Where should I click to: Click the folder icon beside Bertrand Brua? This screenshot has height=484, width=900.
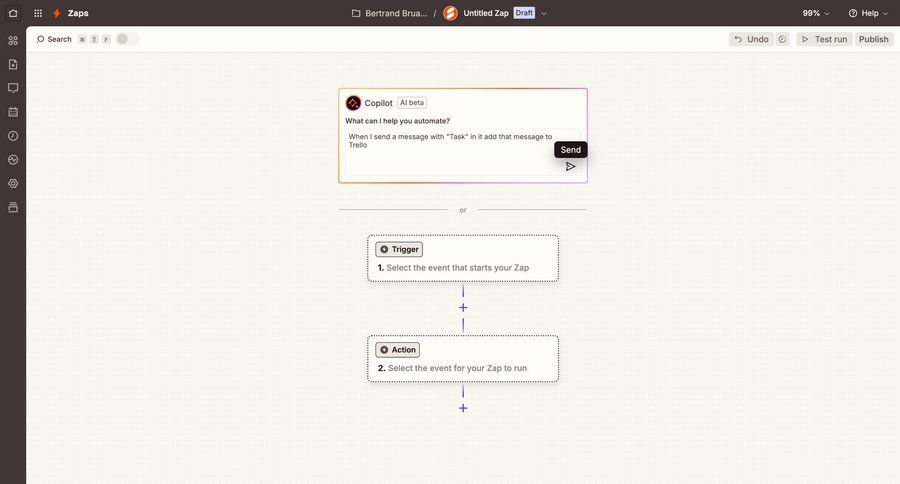pos(356,13)
